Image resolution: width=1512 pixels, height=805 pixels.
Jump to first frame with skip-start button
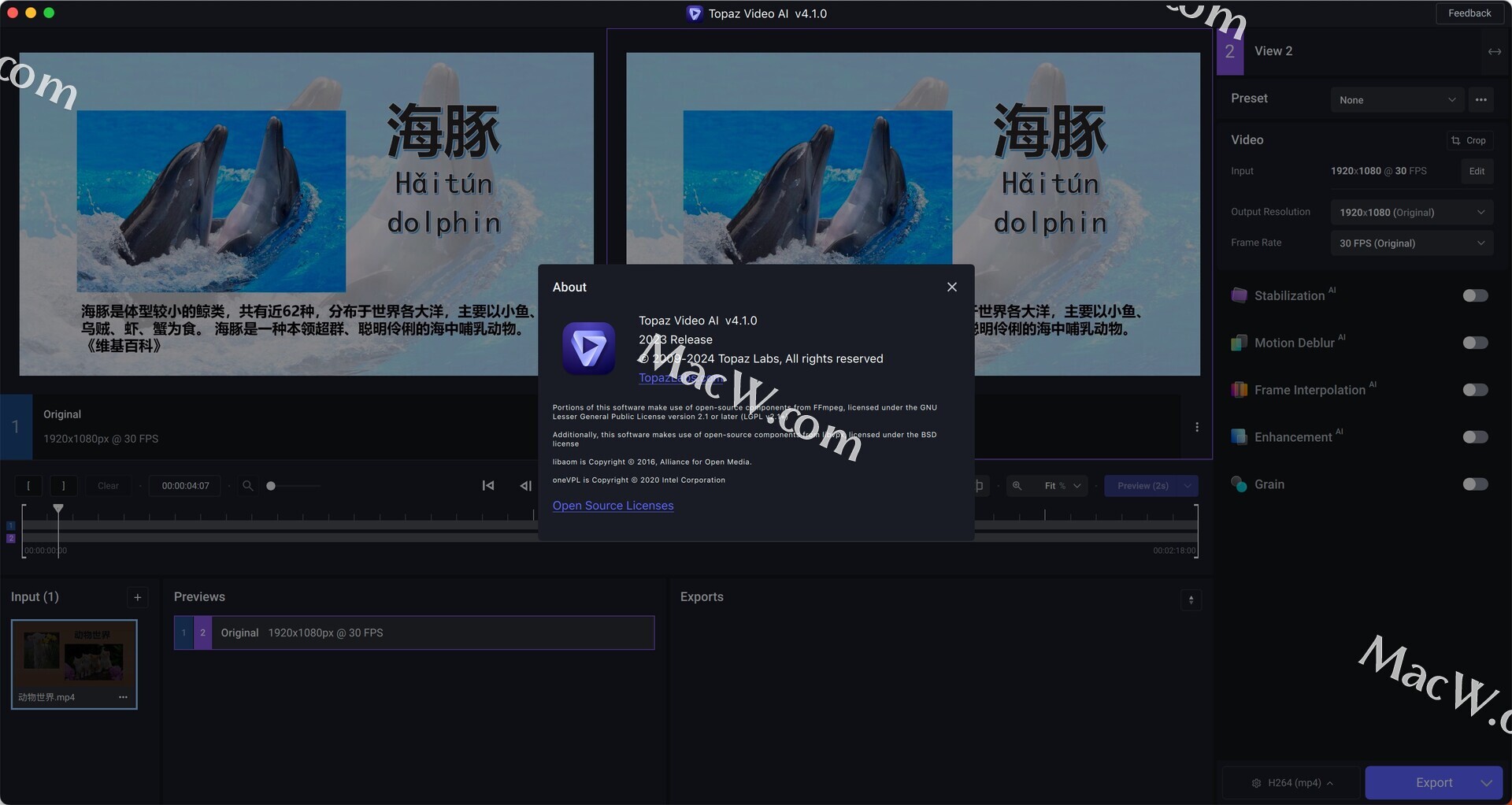coord(488,486)
